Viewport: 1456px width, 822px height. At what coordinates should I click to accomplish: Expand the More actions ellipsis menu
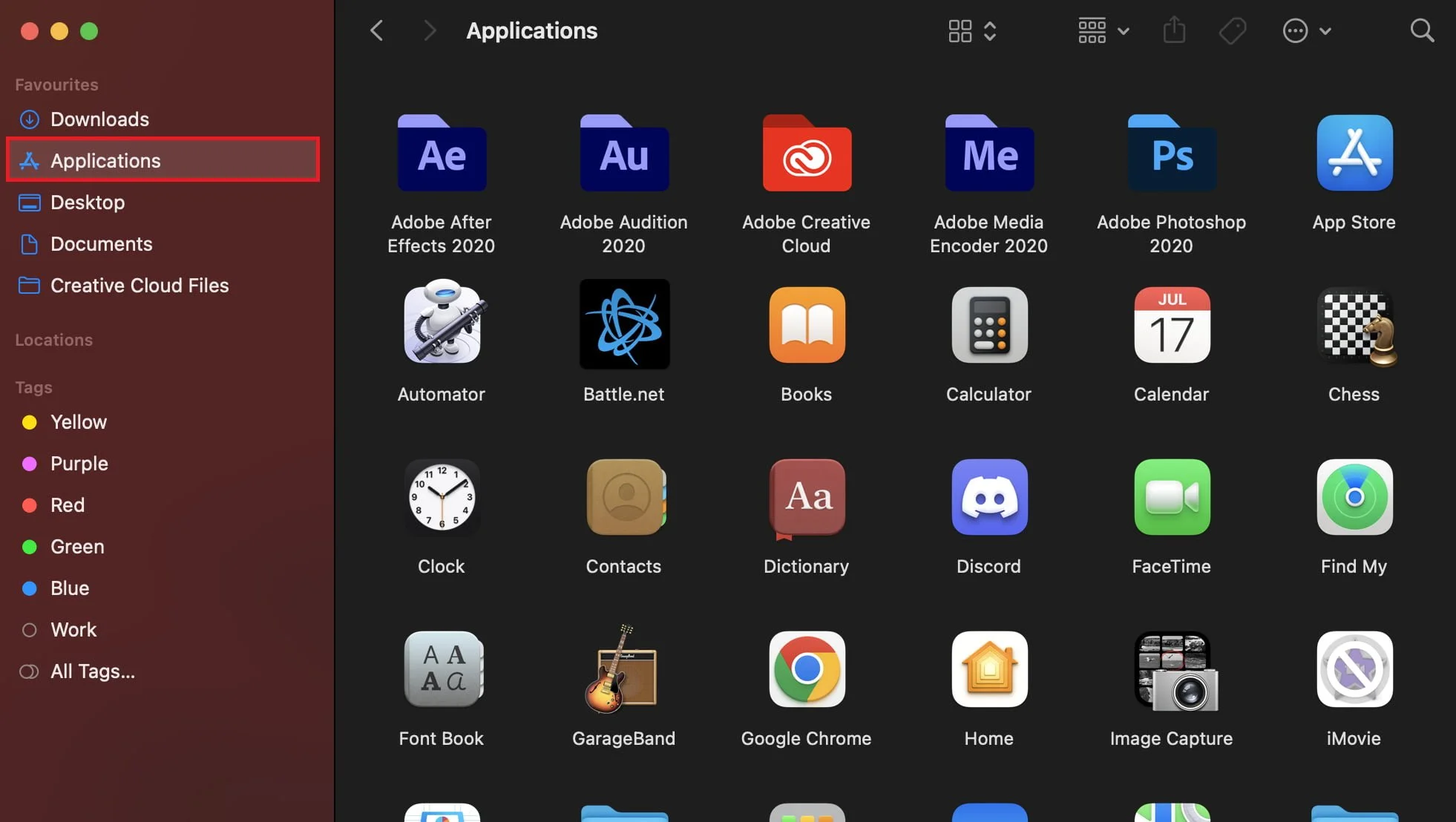click(1307, 31)
